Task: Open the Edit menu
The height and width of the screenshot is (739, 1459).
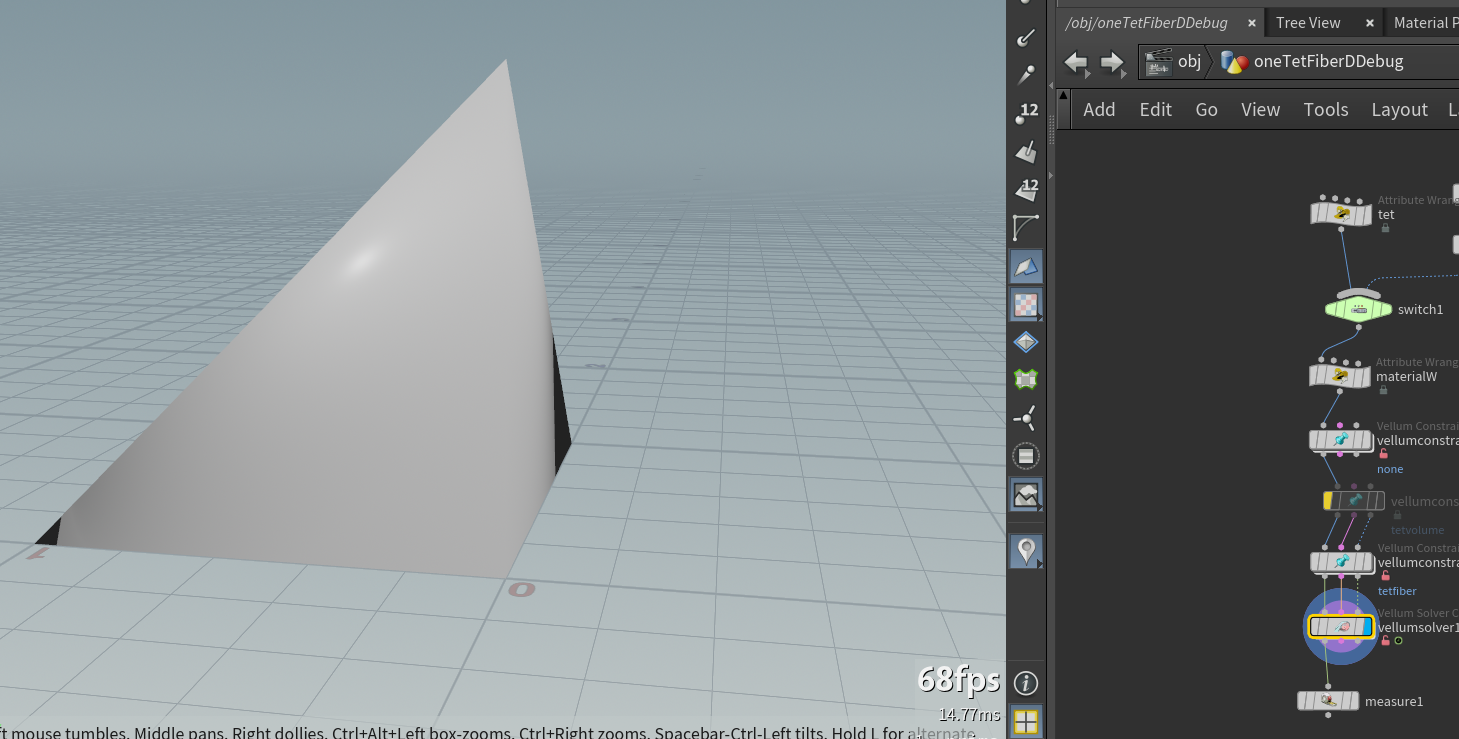Action: tap(1155, 110)
